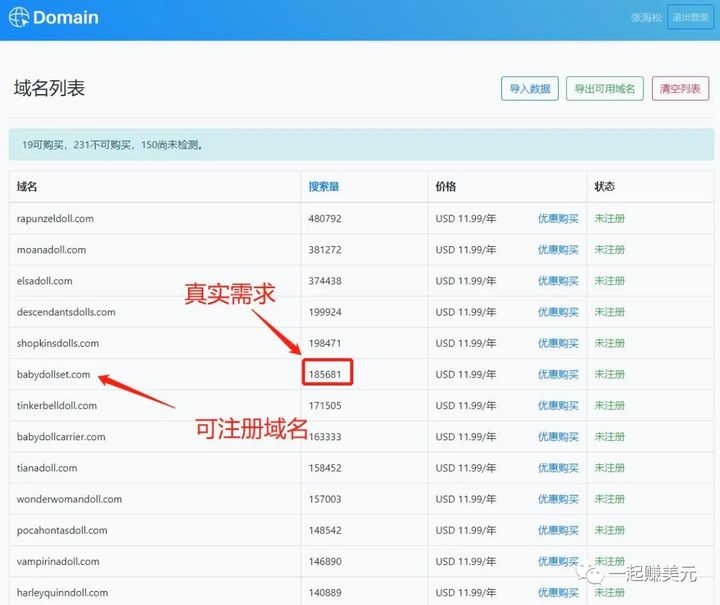Click 优惠购买 for tinkerbelldoll.com
The image size is (720, 605).
[558, 406]
